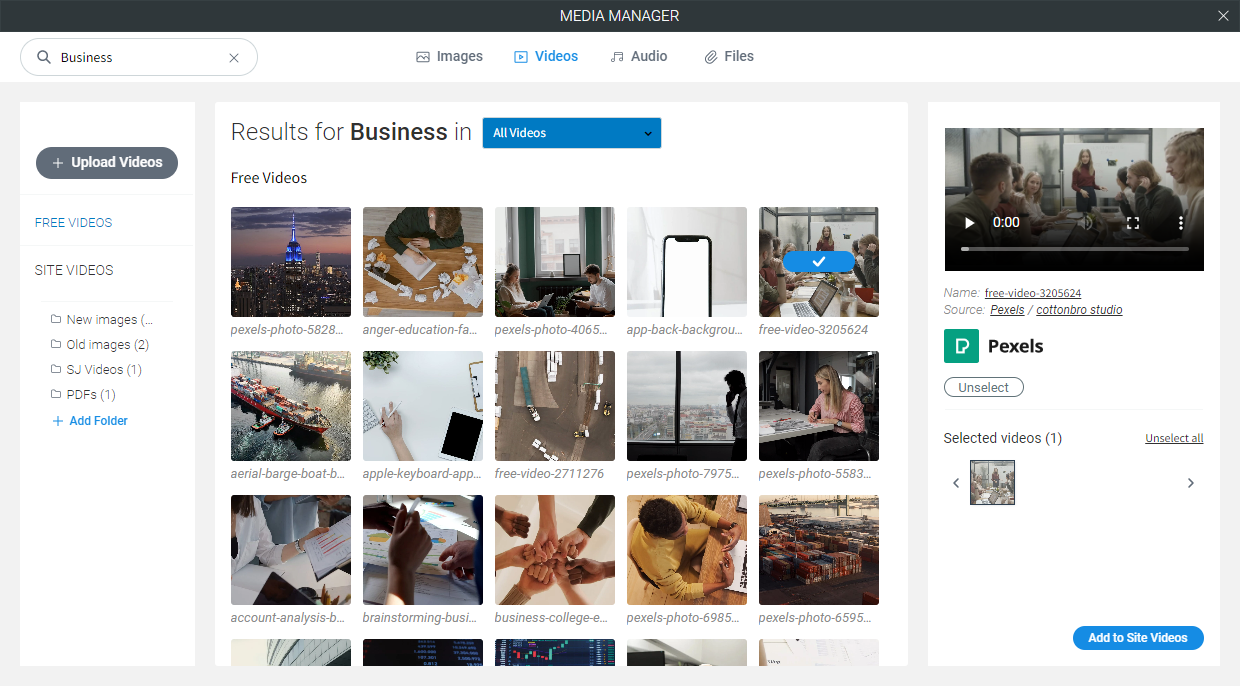This screenshot has height=686, width=1240.
Task: Select the app-back-background phone video
Action: [x=687, y=262]
